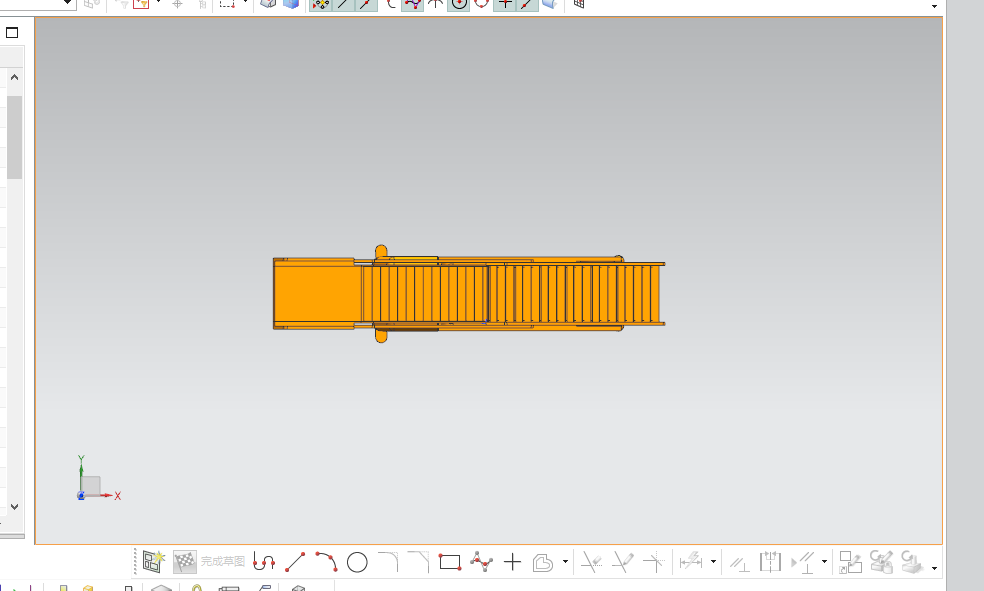The image size is (984, 591).
Task: Choose the Make Corner tool
Action: 653,562
